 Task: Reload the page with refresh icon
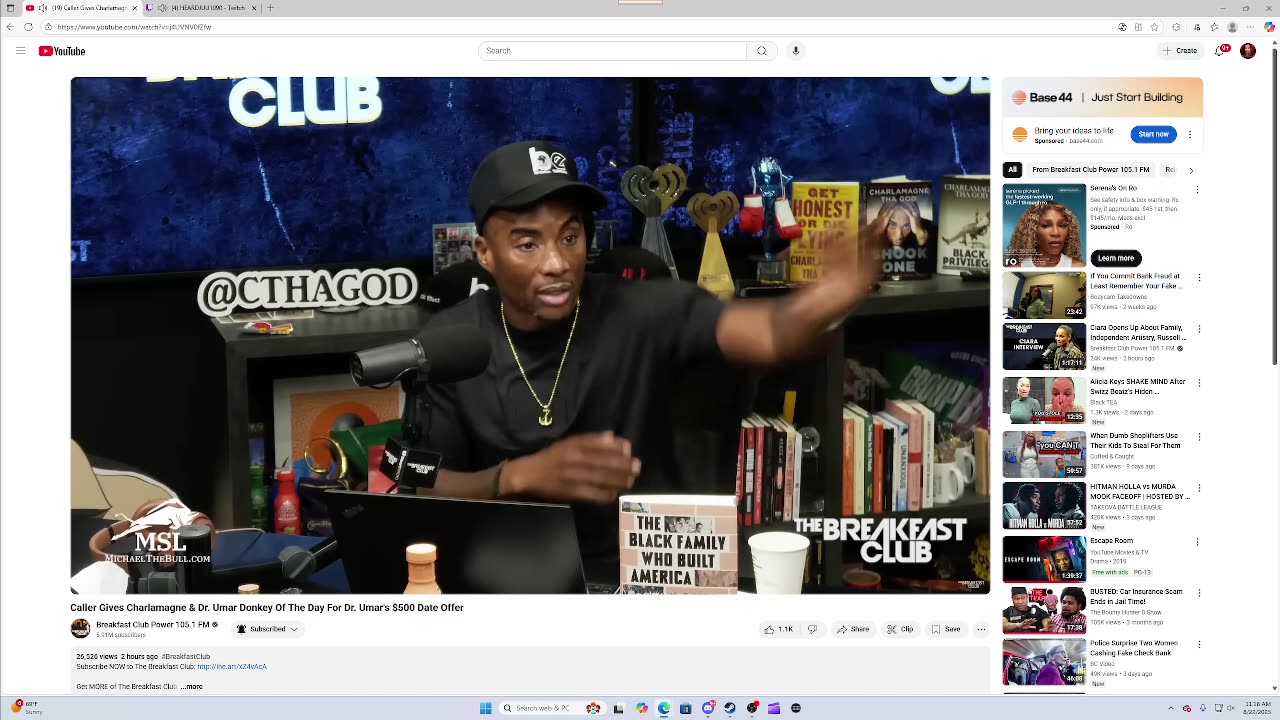(28, 27)
